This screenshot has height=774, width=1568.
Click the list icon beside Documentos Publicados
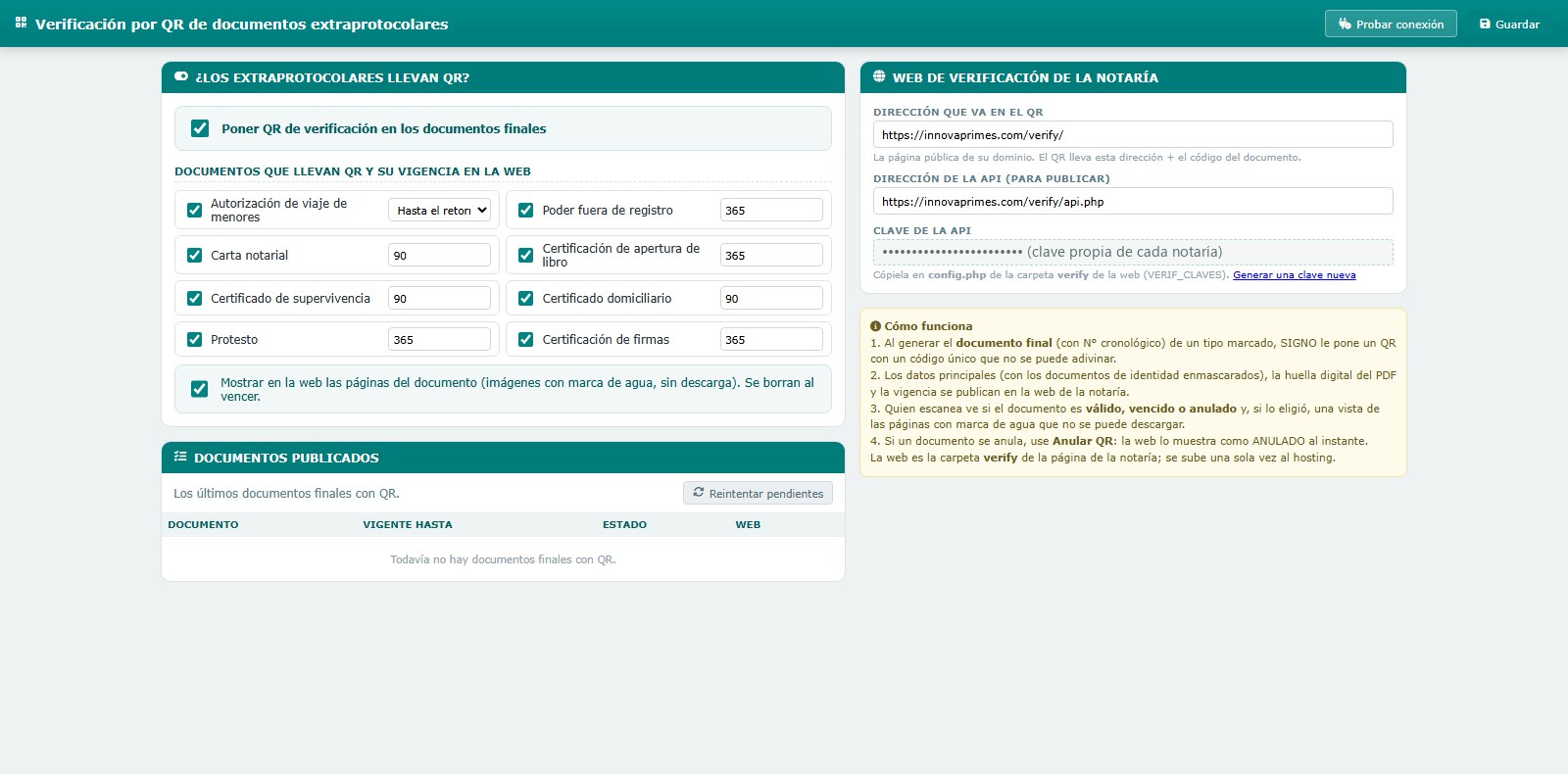tap(180, 457)
